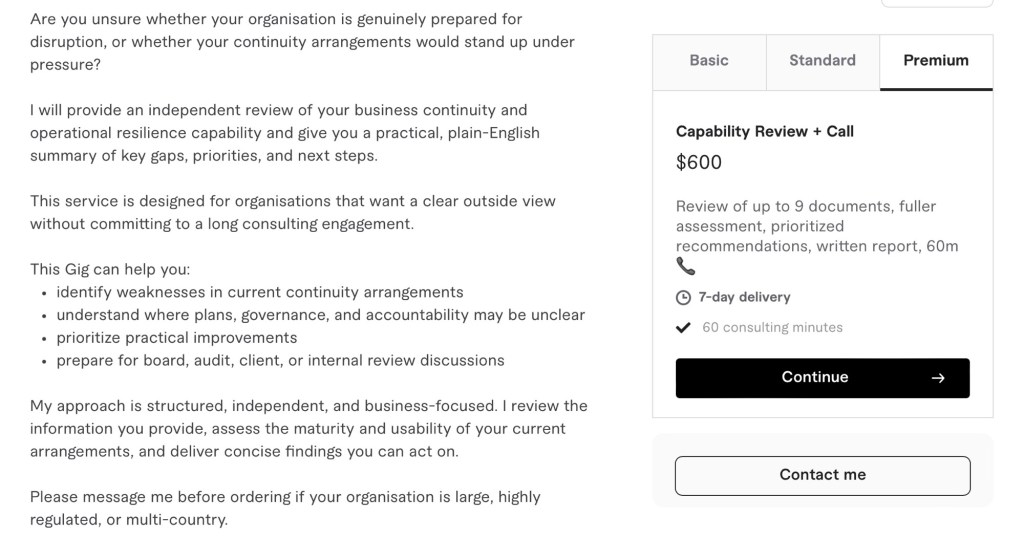Click the 7-day delivery label
Viewport: 1024px width, 539px height.
(x=744, y=297)
